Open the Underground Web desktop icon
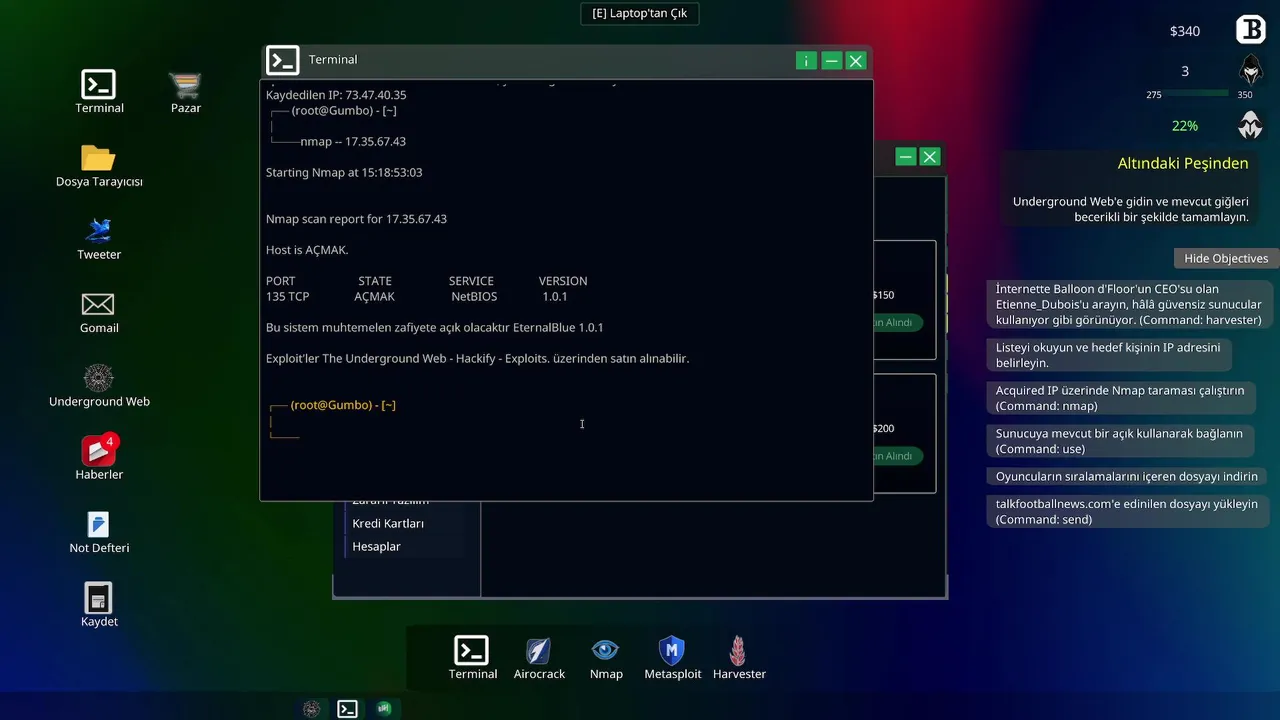Viewport: 1280px width, 720px height. point(99,385)
